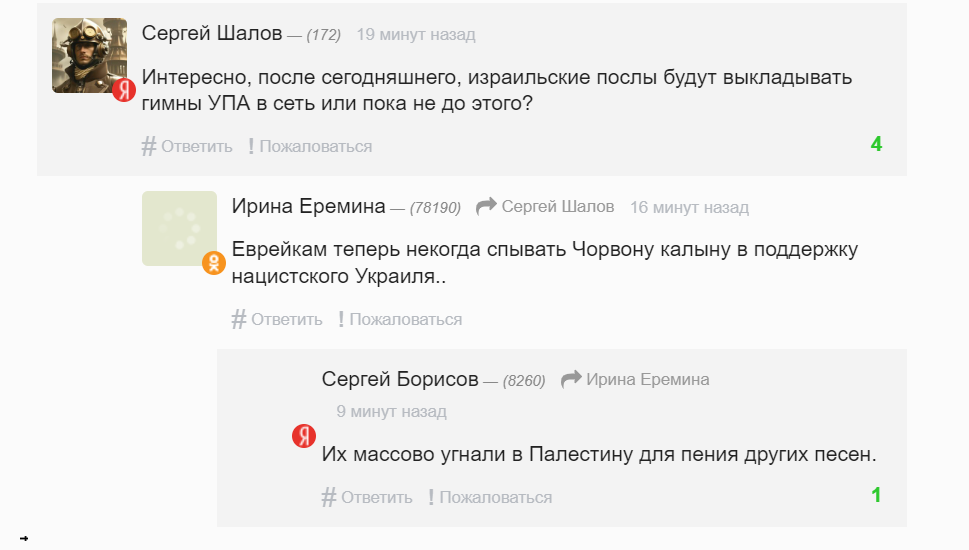969x550 pixels.
Task: Report Сергей Борисов's comment via Пожаловаться
Action: [x=495, y=497]
